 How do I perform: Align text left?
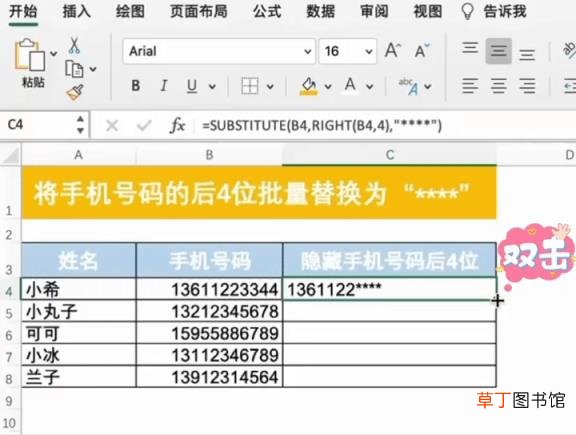(470, 86)
